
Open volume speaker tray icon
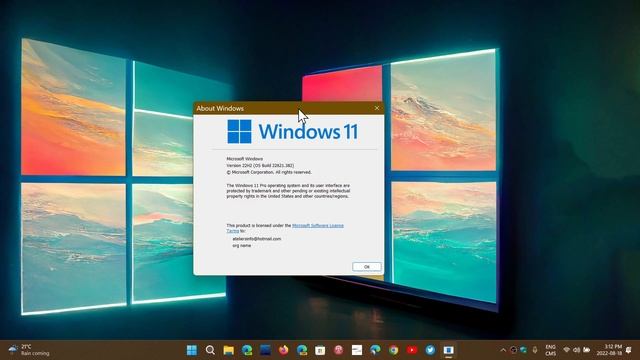[x=576, y=350]
